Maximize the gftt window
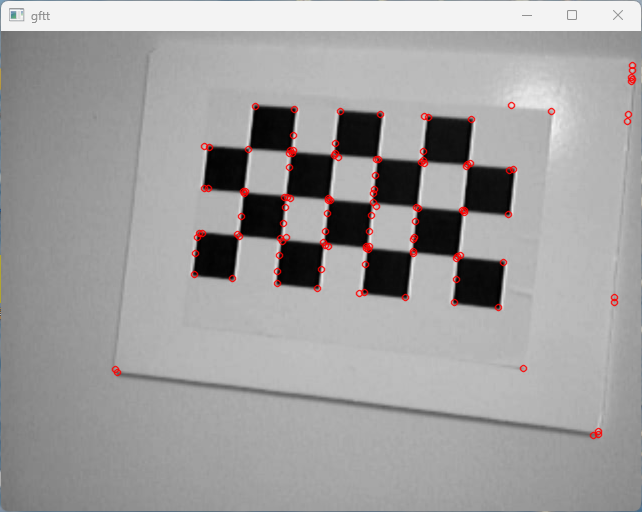Screen dimensions: 642x512 pyautogui.click(x=572, y=16)
